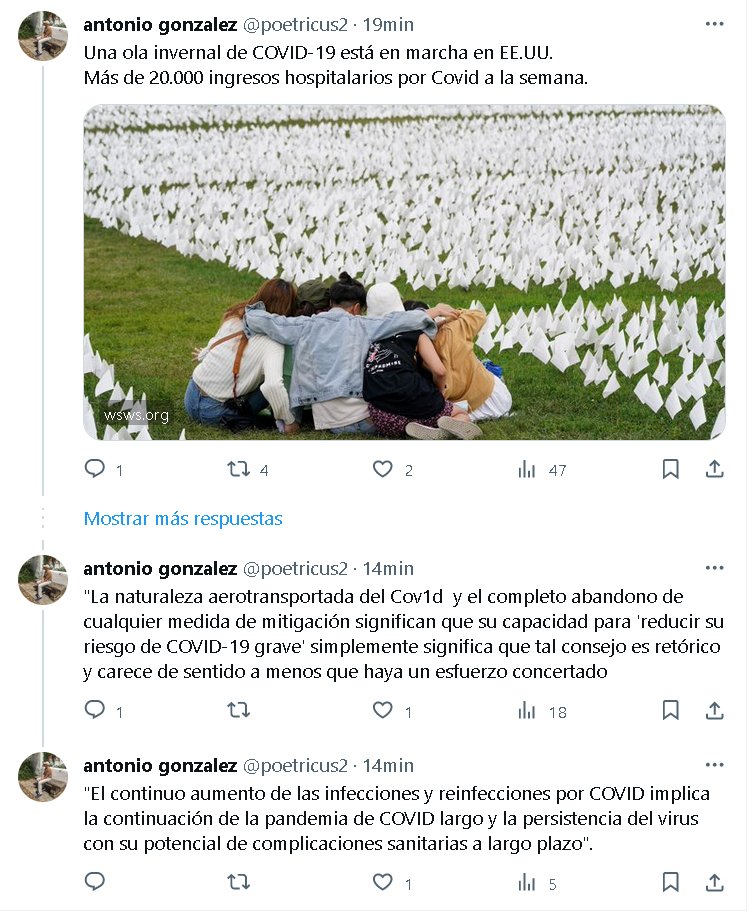Bookmark the 'naturaleza aerotransportada' tweet
754x912 pixels.
671,711
